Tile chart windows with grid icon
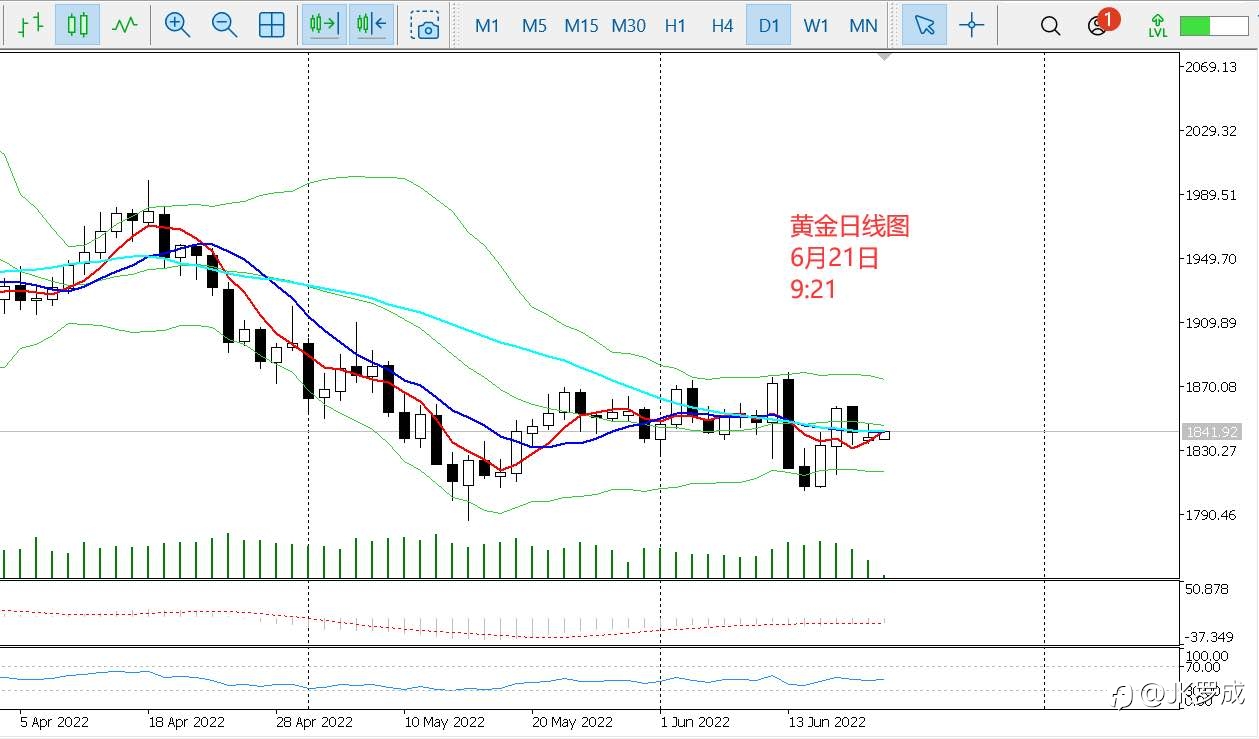1259x739 pixels. pos(272,25)
